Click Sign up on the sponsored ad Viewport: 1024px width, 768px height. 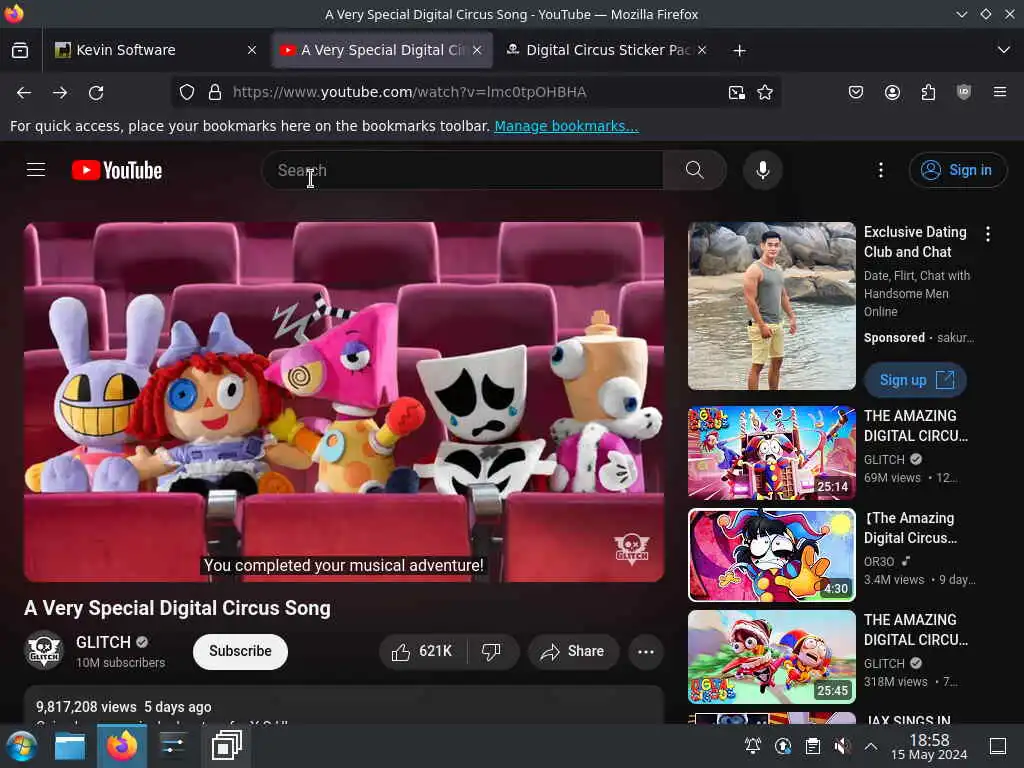pos(916,380)
